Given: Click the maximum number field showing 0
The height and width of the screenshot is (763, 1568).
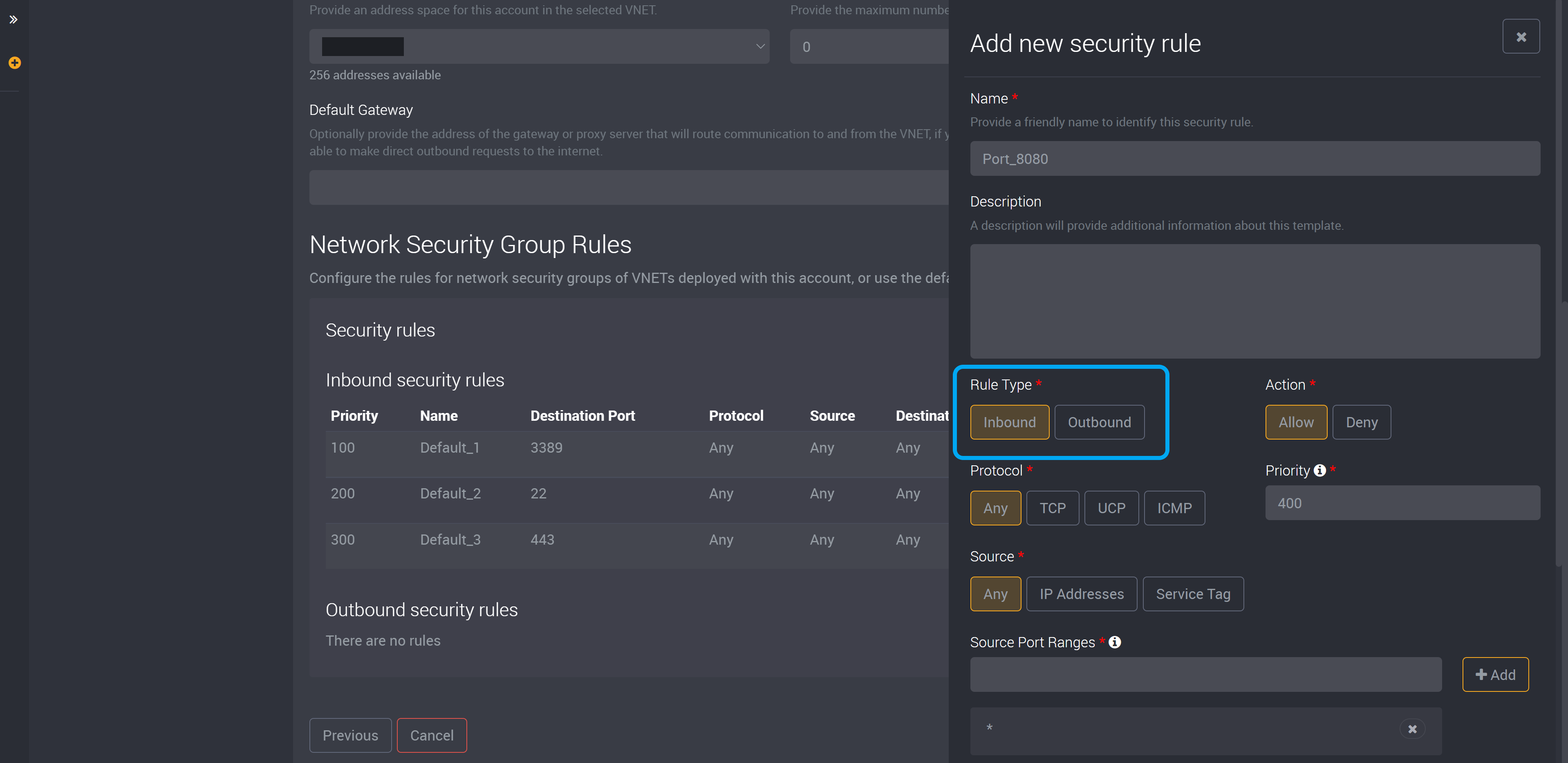Looking at the screenshot, I should point(869,46).
